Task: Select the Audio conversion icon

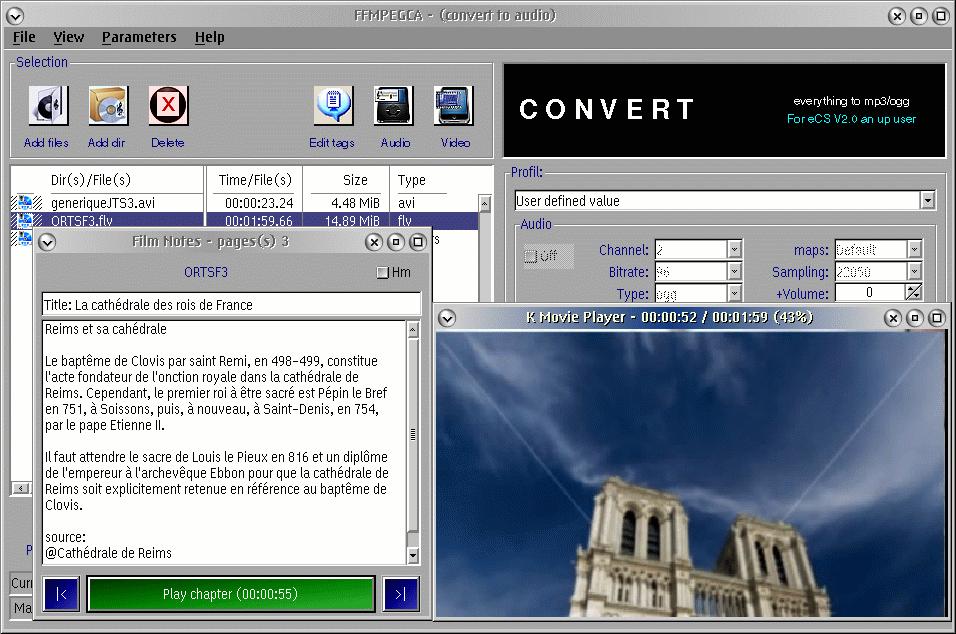Action: coord(394,106)
